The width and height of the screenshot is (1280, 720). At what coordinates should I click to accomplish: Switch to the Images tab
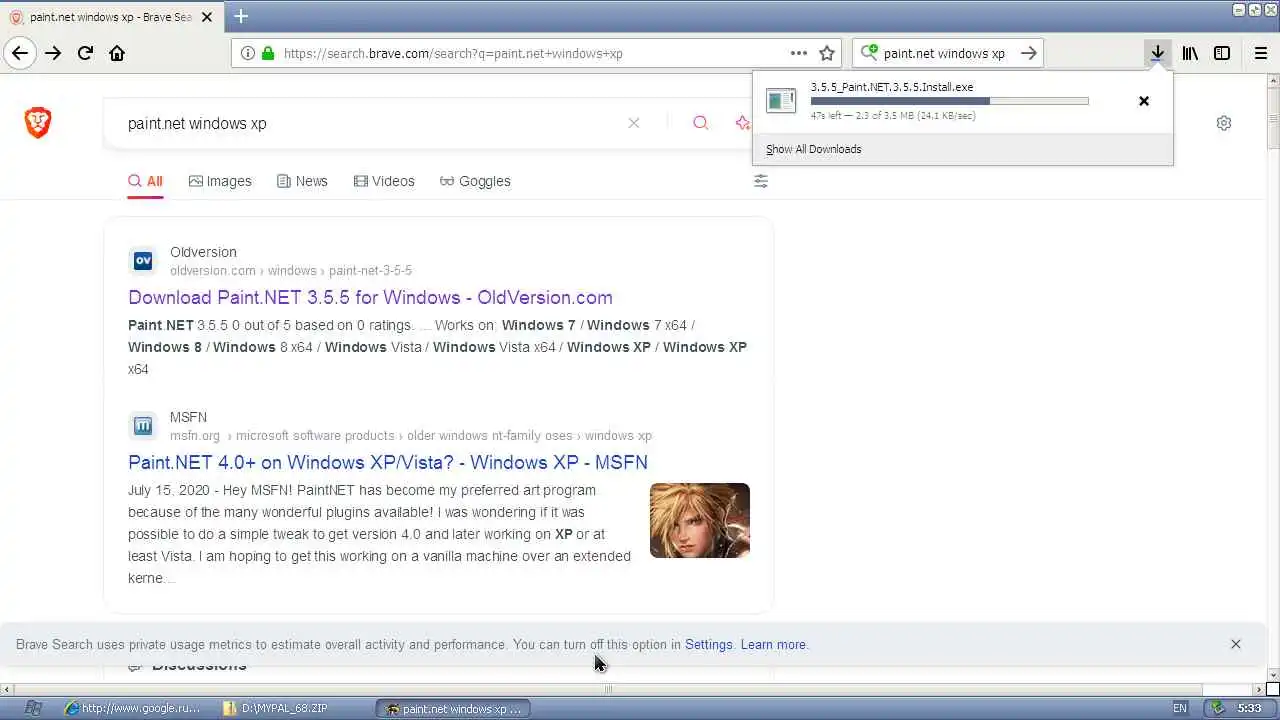(x=220, y=181)
